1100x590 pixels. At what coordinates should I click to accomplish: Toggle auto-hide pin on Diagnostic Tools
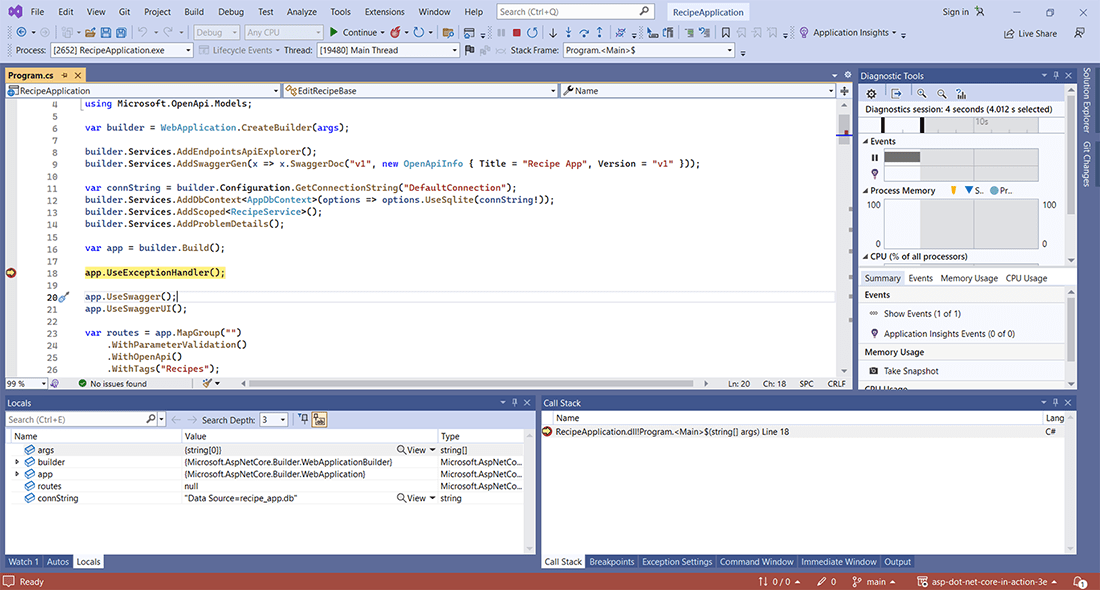pos(1056,75)
